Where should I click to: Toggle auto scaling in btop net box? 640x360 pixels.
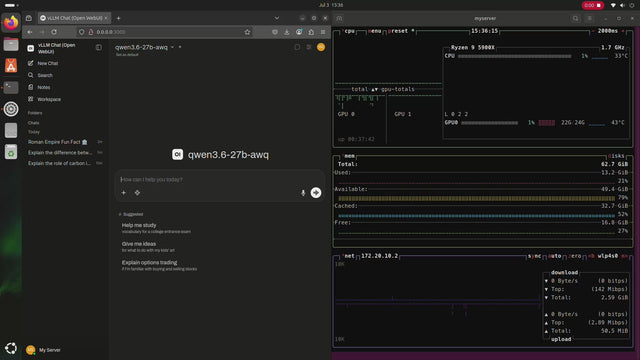pos(554,256)
